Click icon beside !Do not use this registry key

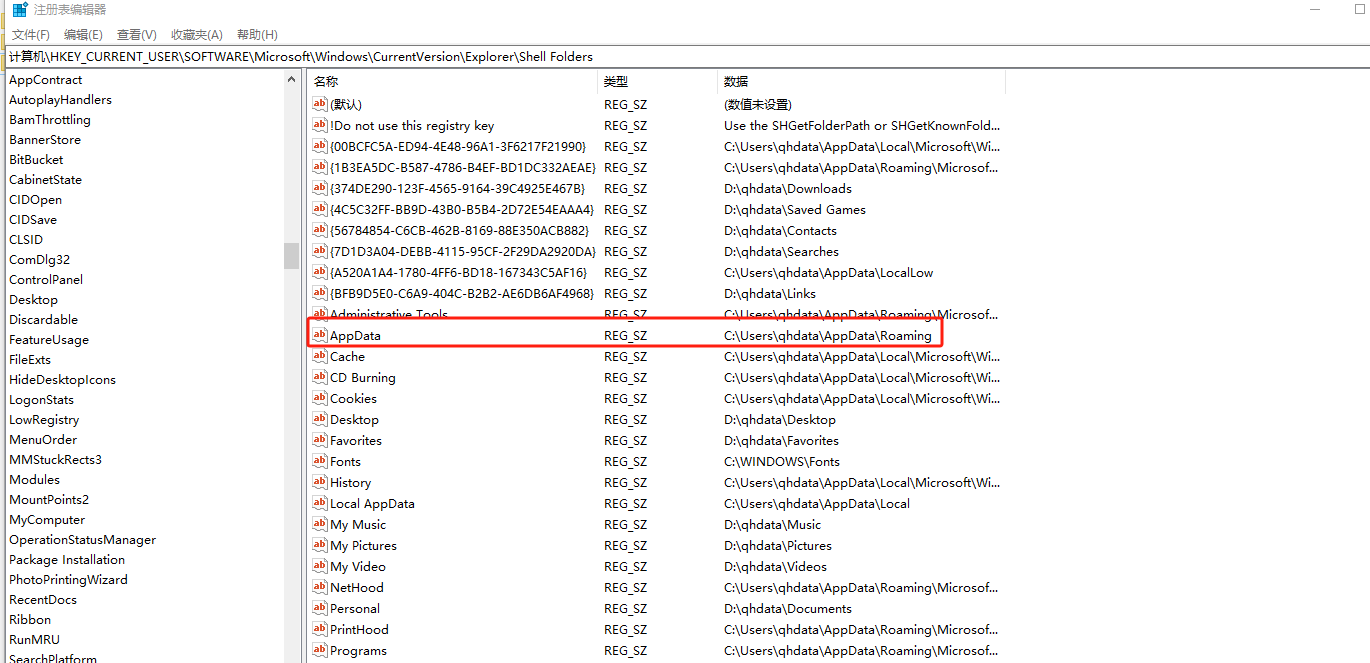point(320,125)
